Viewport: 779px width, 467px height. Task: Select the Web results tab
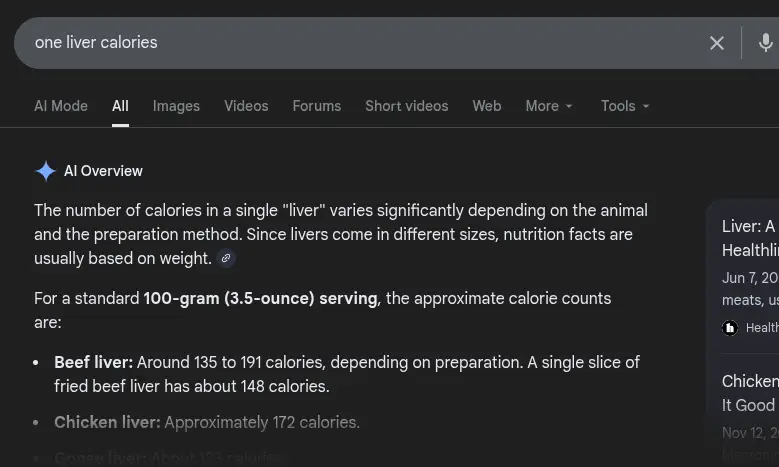pos(487,106)
